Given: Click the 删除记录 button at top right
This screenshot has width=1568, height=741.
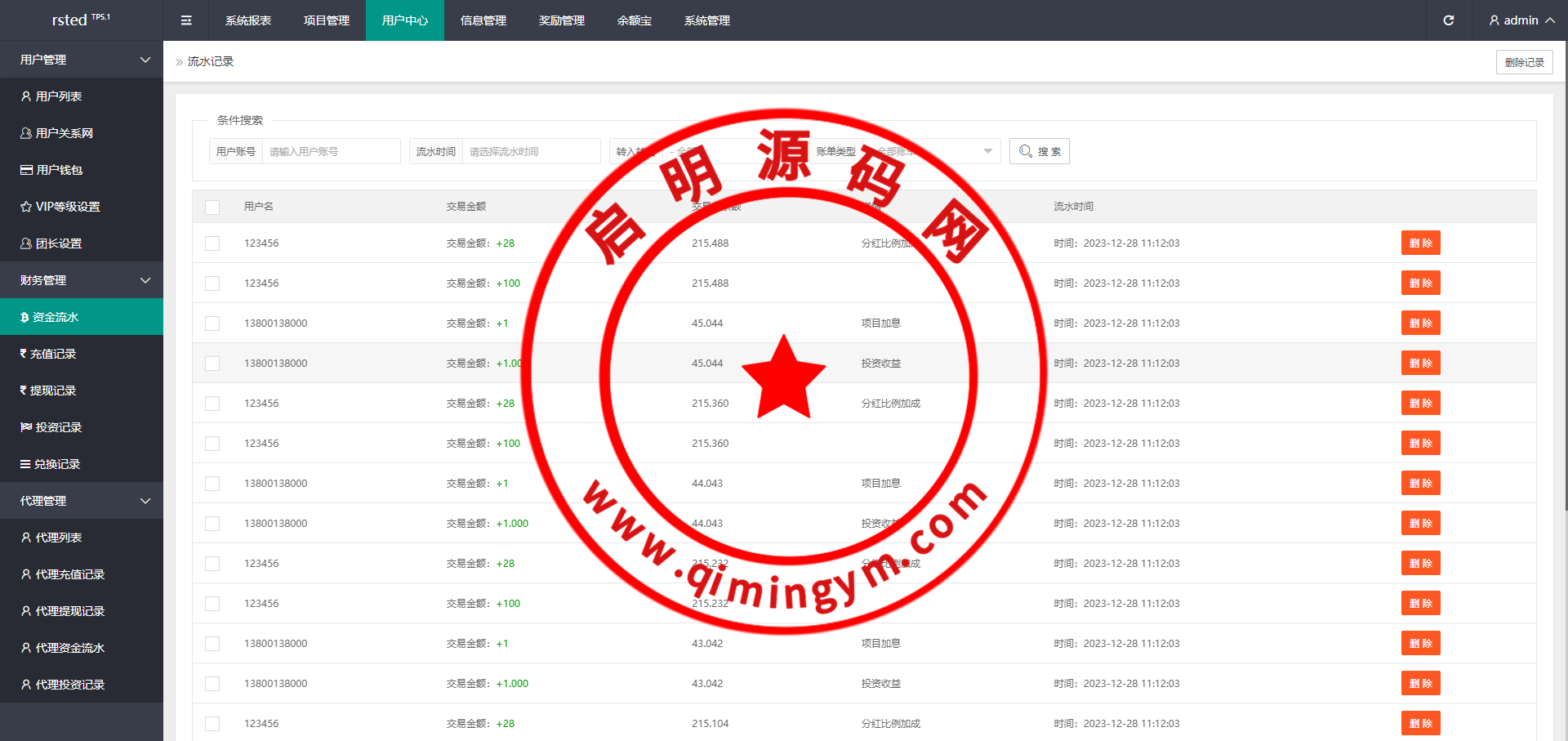Looking at the screenshot, I should click(x=1524, y=62).
